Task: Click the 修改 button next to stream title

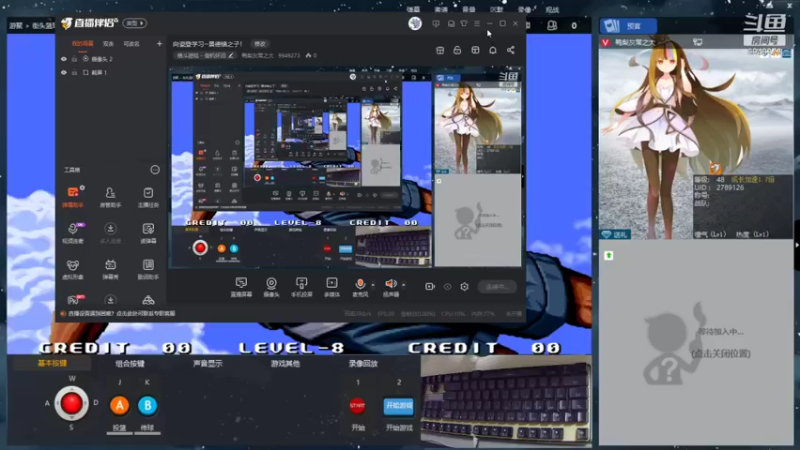Action: pos(260,44)
